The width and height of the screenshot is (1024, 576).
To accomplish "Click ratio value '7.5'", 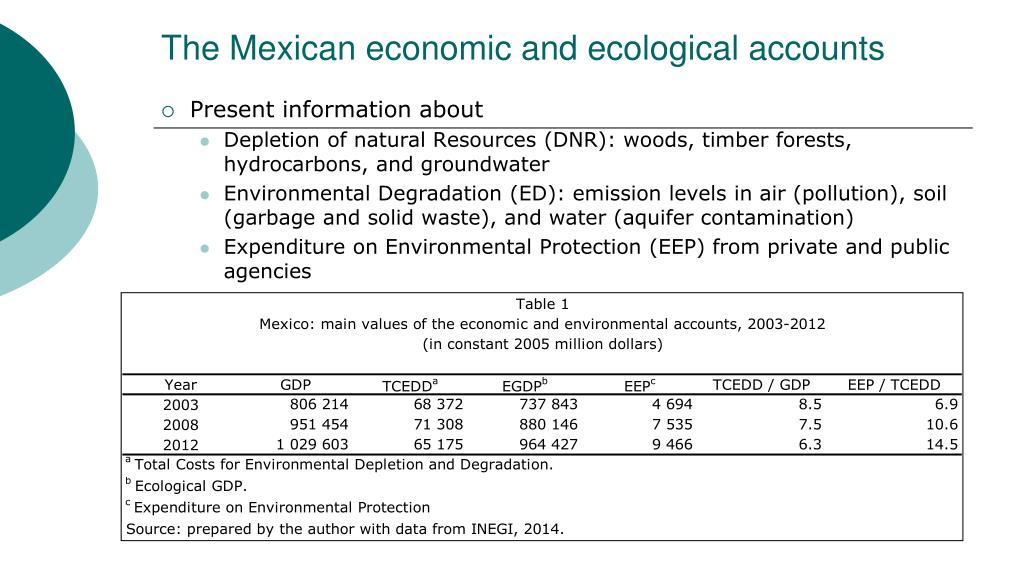I will tap(810, 424).
